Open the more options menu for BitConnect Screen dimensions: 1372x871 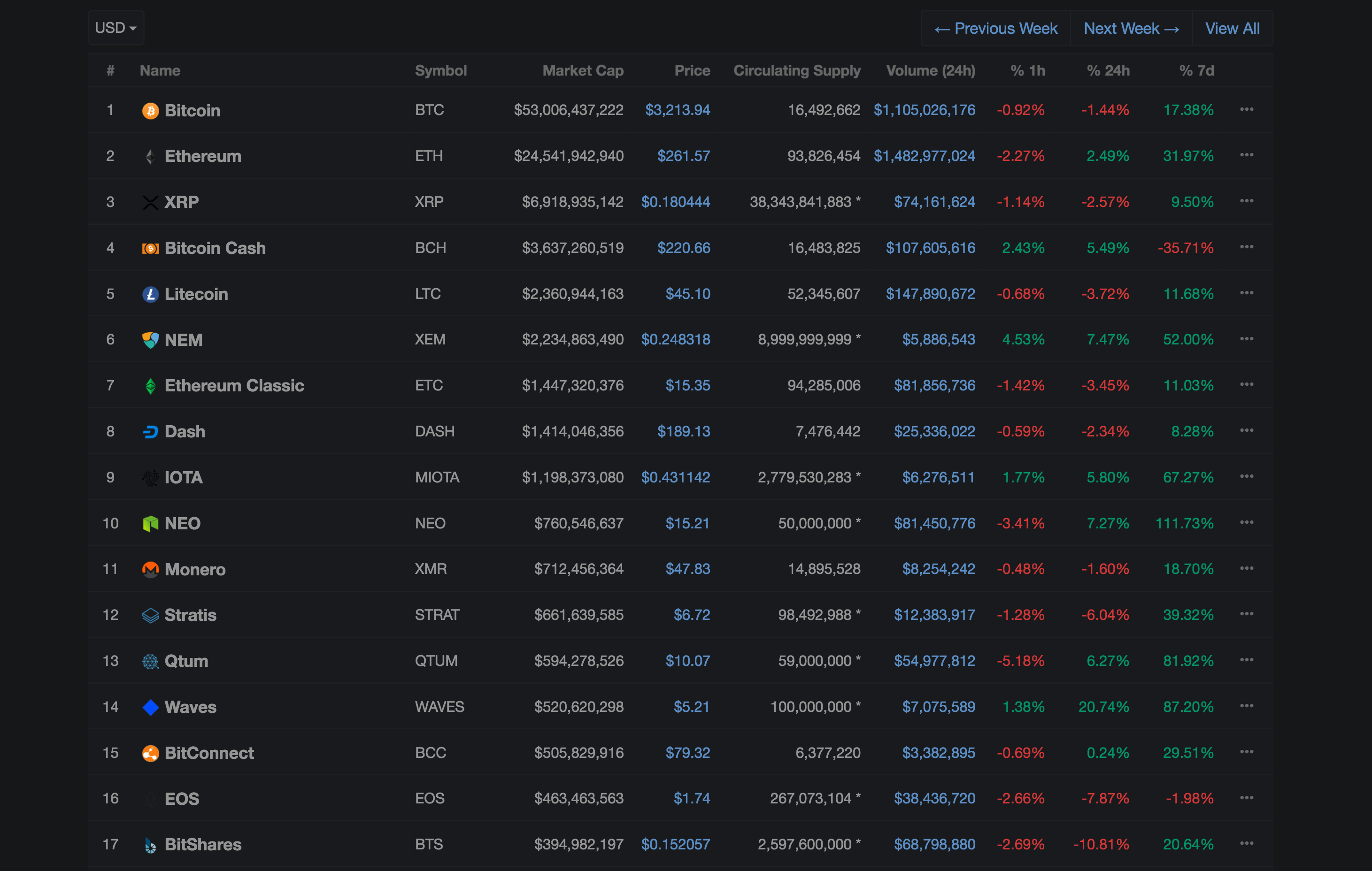tap(1246, 752)
